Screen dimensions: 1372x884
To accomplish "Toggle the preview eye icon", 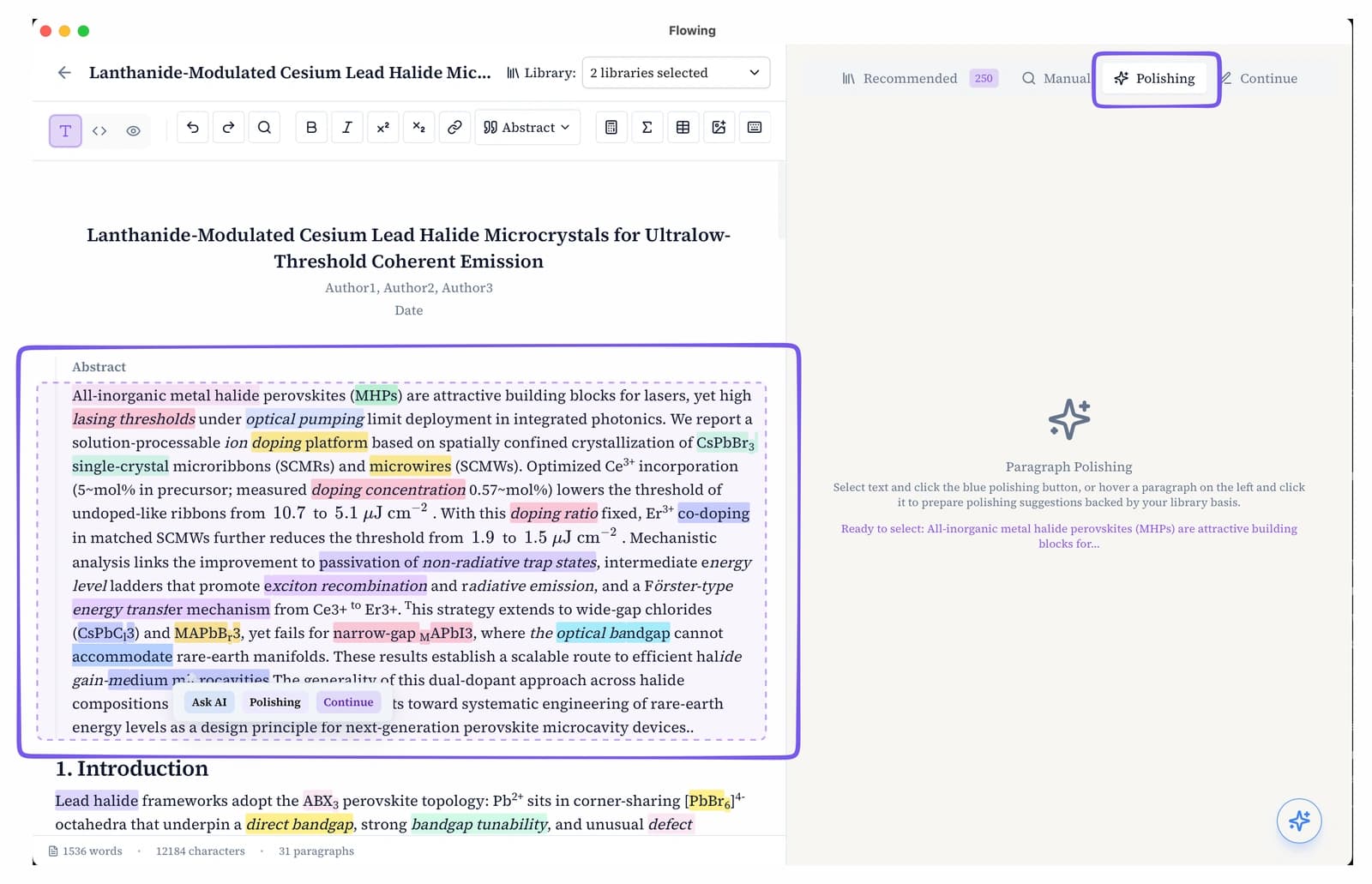I will 133,131.
